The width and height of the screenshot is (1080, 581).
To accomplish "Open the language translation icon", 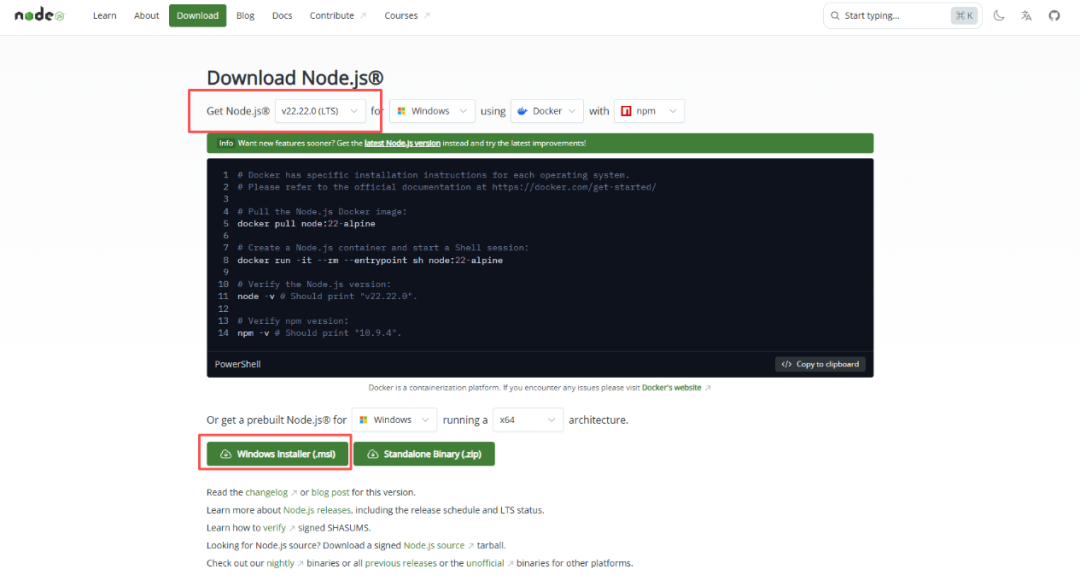I will click(1026, 15).
